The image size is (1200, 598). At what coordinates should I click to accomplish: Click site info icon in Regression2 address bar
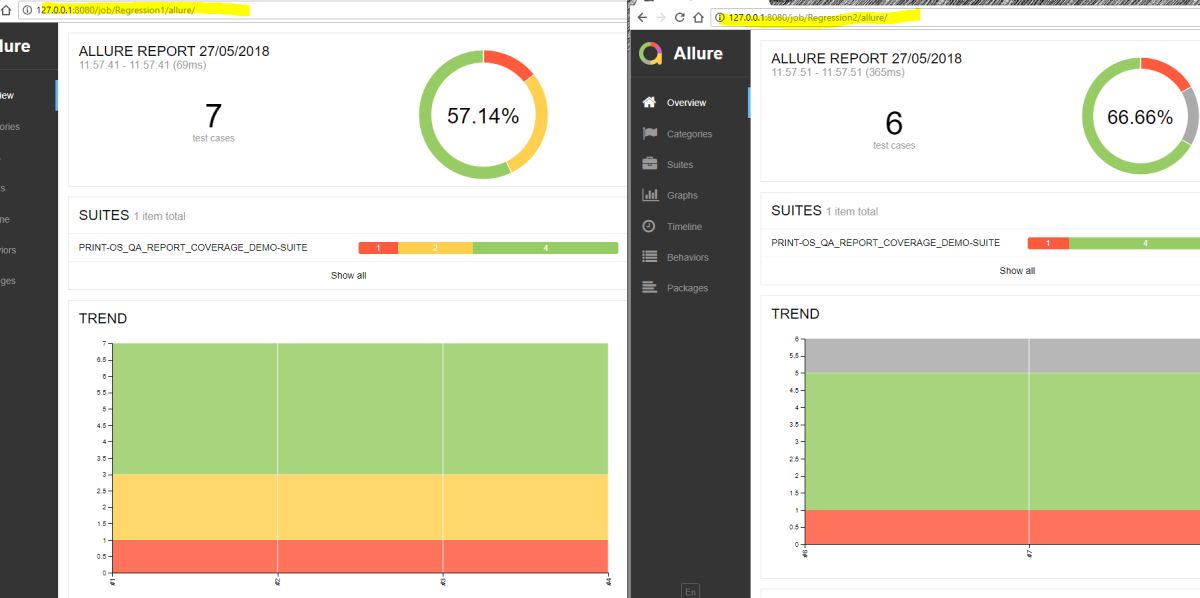[720, 17]
